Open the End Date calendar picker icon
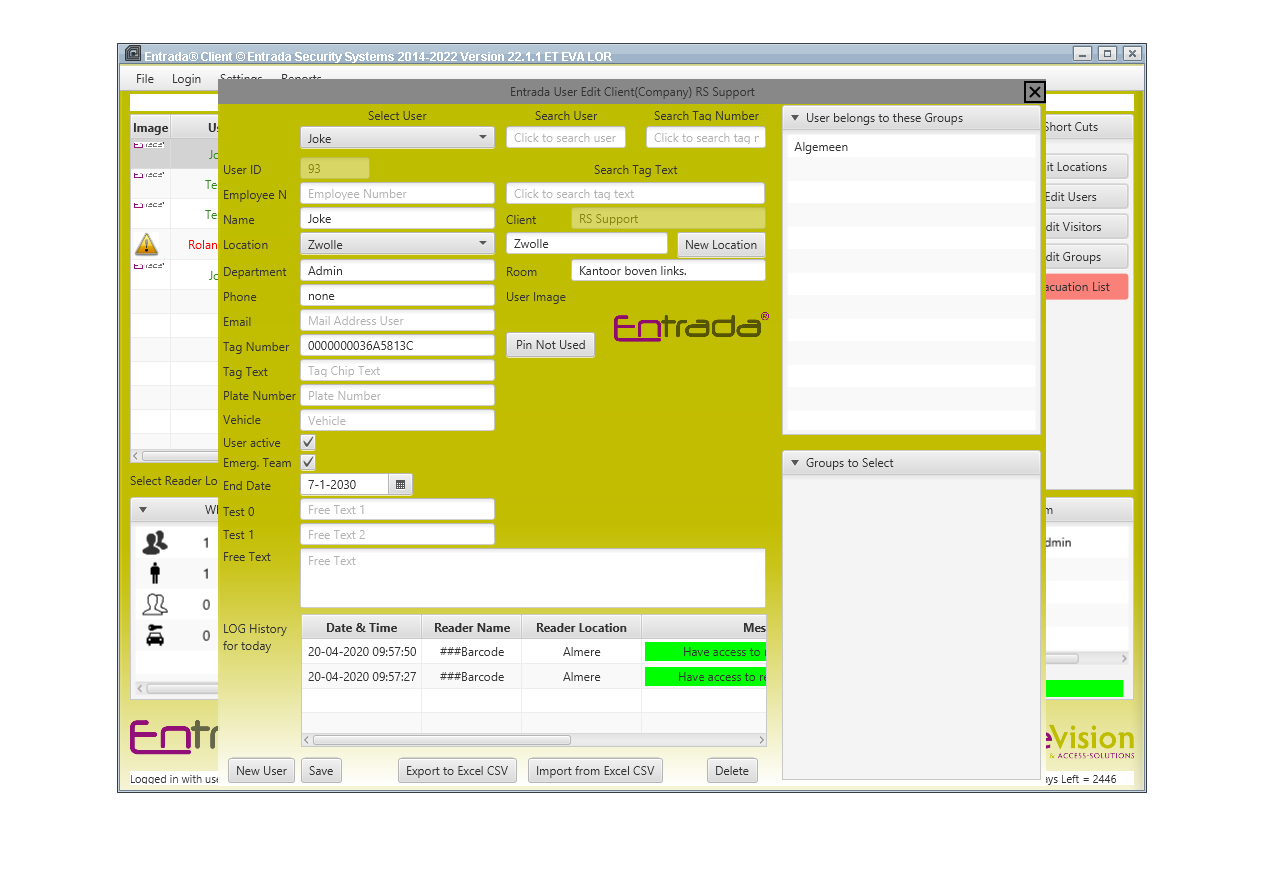The image size is (1263, 880). click(400, 484)
